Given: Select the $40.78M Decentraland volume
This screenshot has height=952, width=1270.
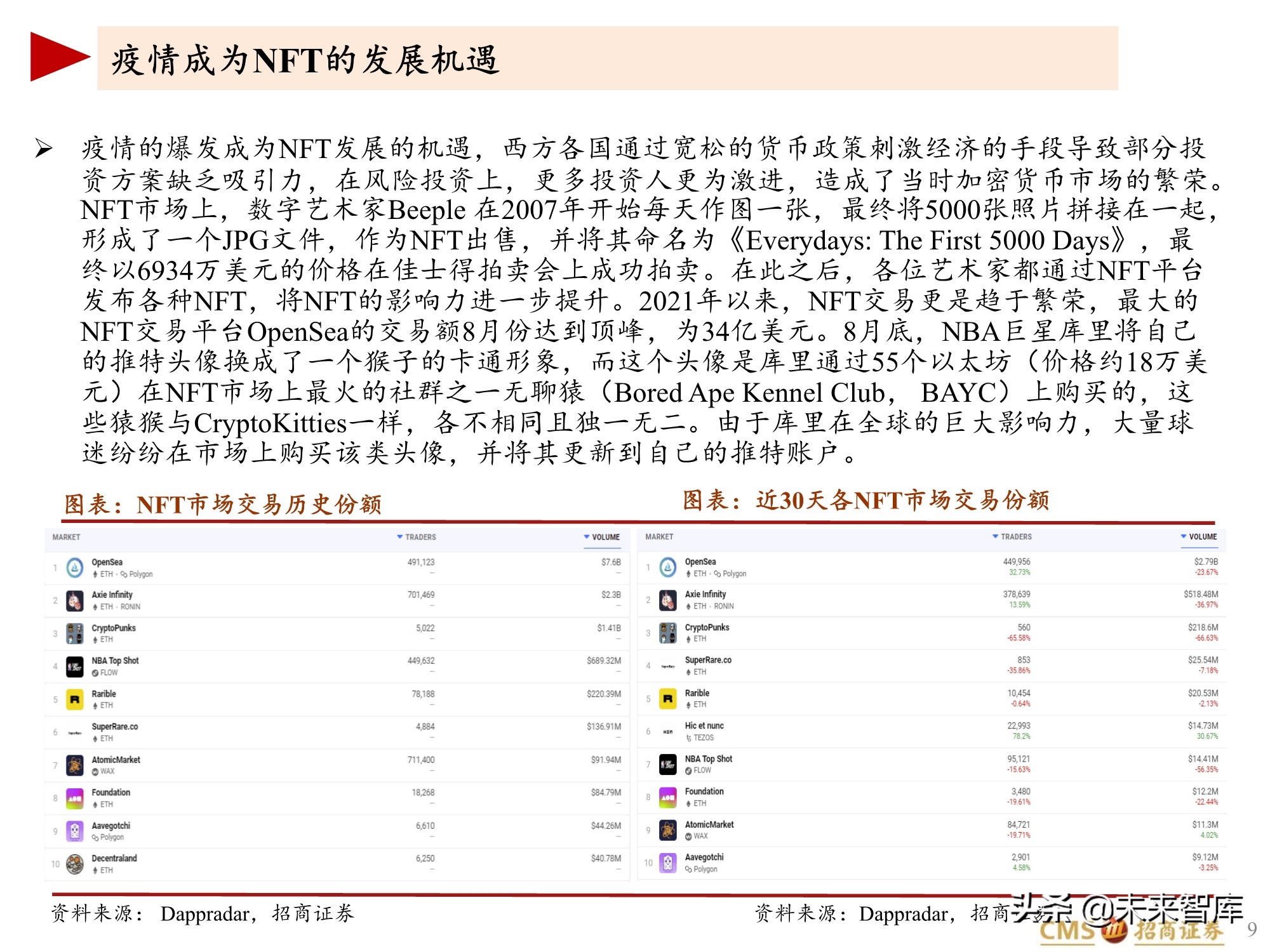Looking at the screenshot, I should click(x=606, y=858).
